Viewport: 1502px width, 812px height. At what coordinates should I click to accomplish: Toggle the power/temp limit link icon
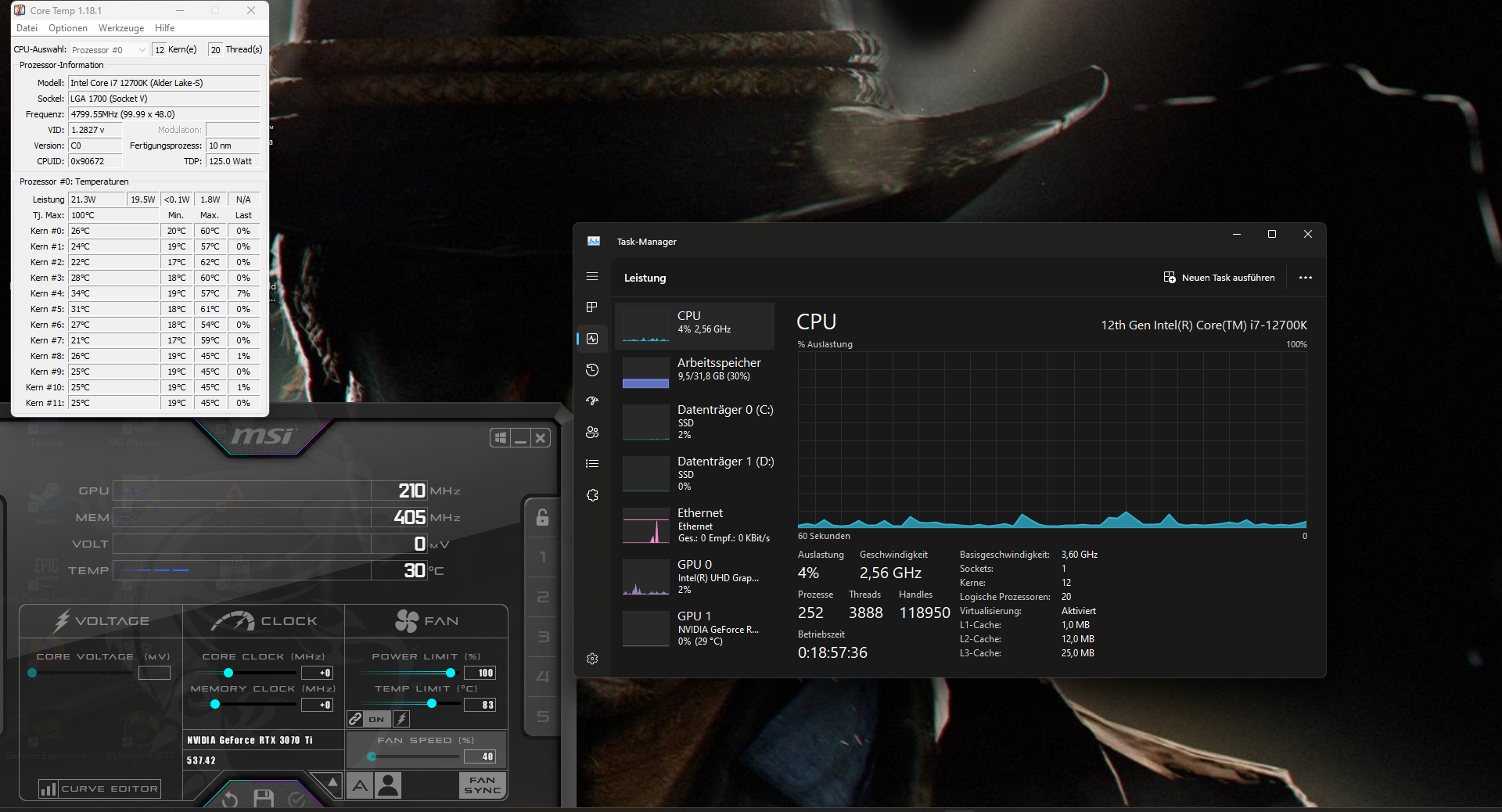pos(355,719)
